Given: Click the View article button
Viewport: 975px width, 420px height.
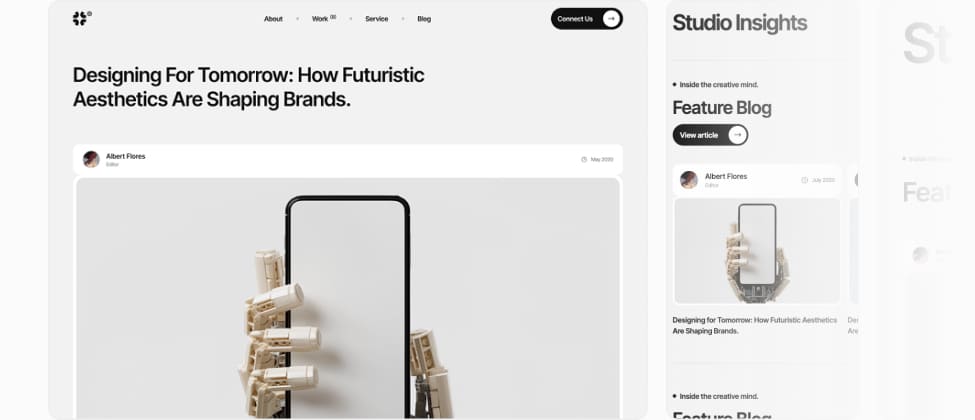Looking at the screenshot, I should click(710, 134).
